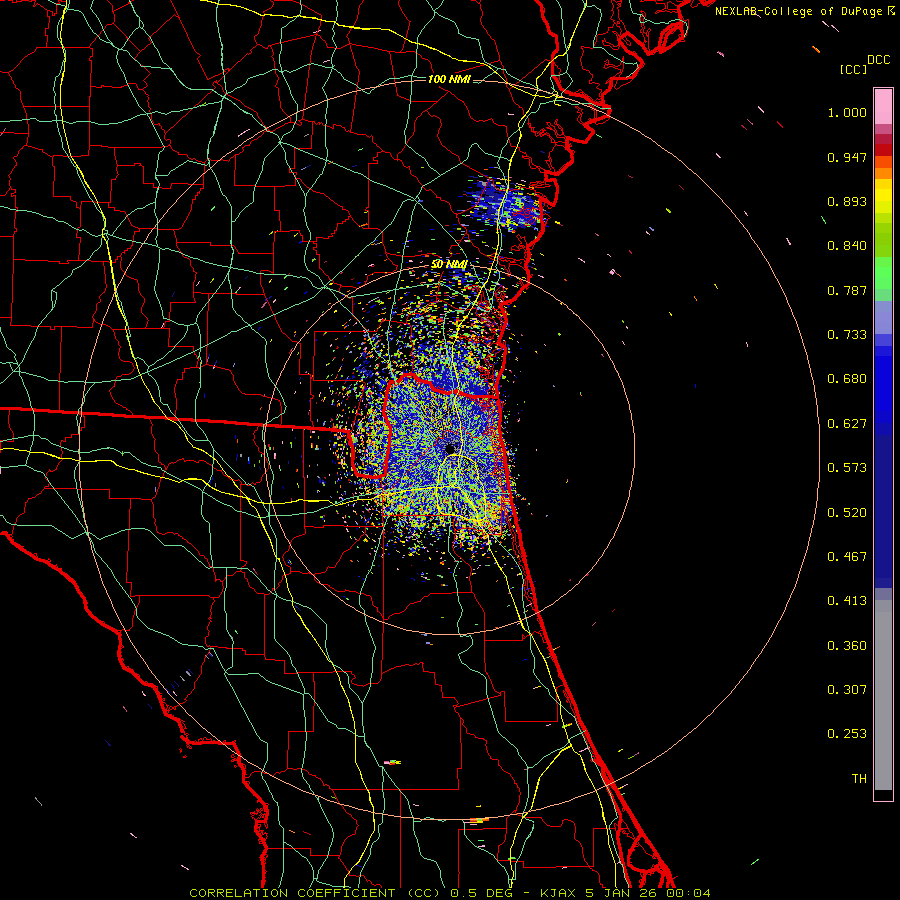The image size is (900, 900).
Task: Click the TH threshold label
Action: [859, 779]
